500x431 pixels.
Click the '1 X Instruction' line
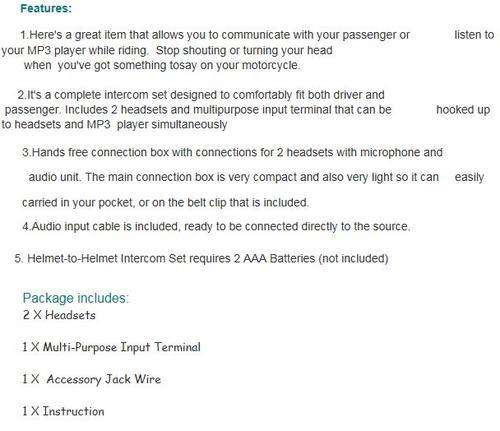[x=63, y=411]
